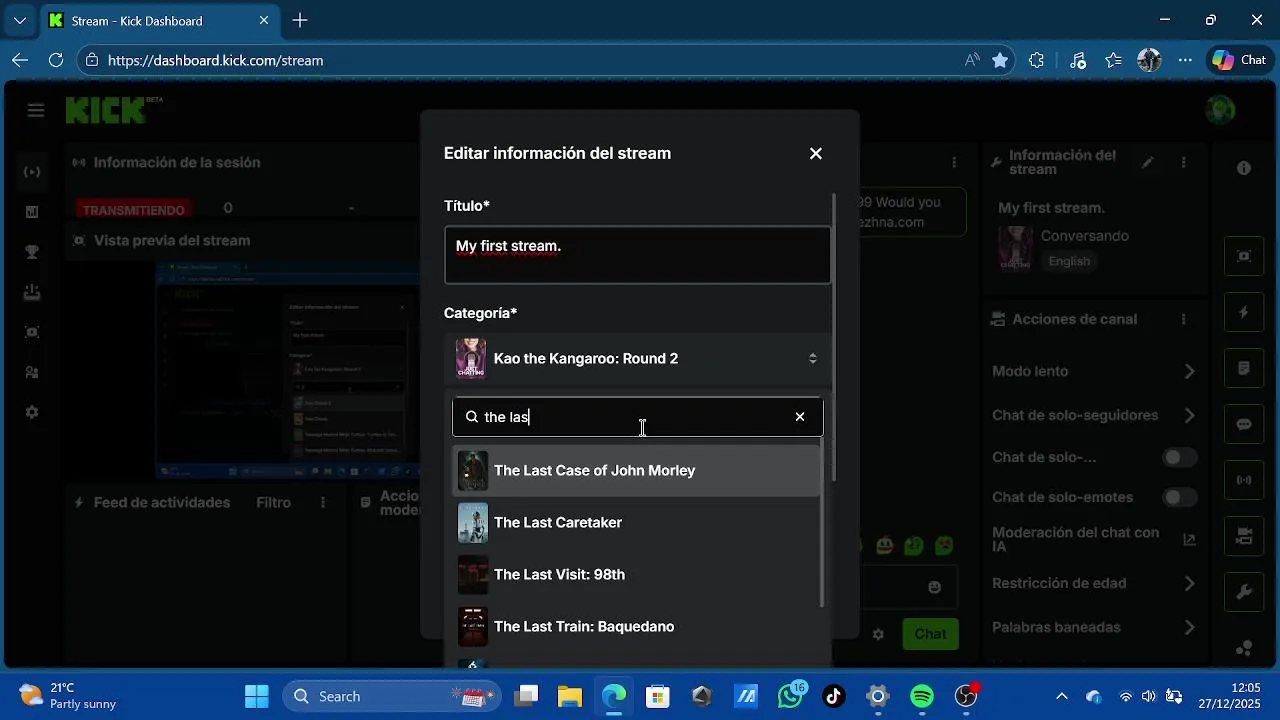Open the stream section in left sidebar
This screenshot has width=1280, height=720.
point(32,172)
